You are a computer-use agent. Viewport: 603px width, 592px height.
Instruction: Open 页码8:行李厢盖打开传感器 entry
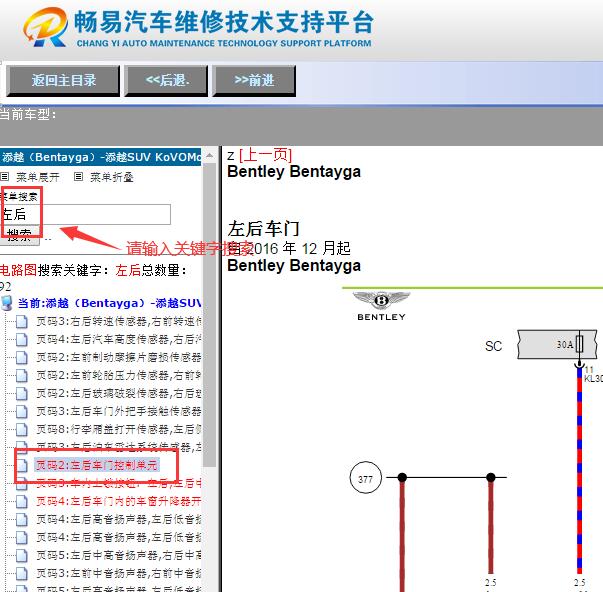(x=118, y=429)
